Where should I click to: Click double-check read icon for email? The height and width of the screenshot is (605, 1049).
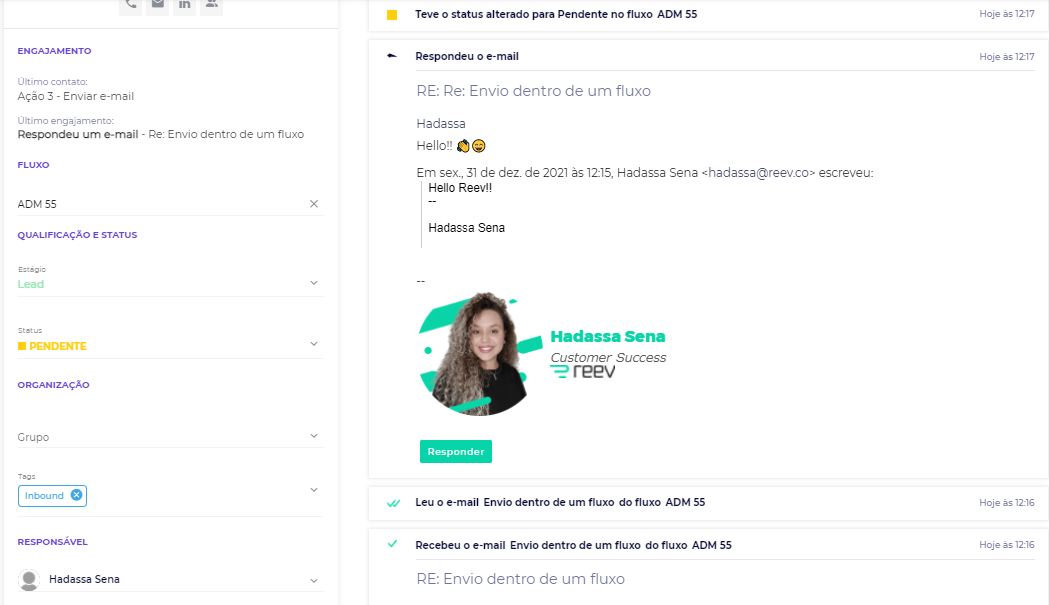click(x=393, y=502)
